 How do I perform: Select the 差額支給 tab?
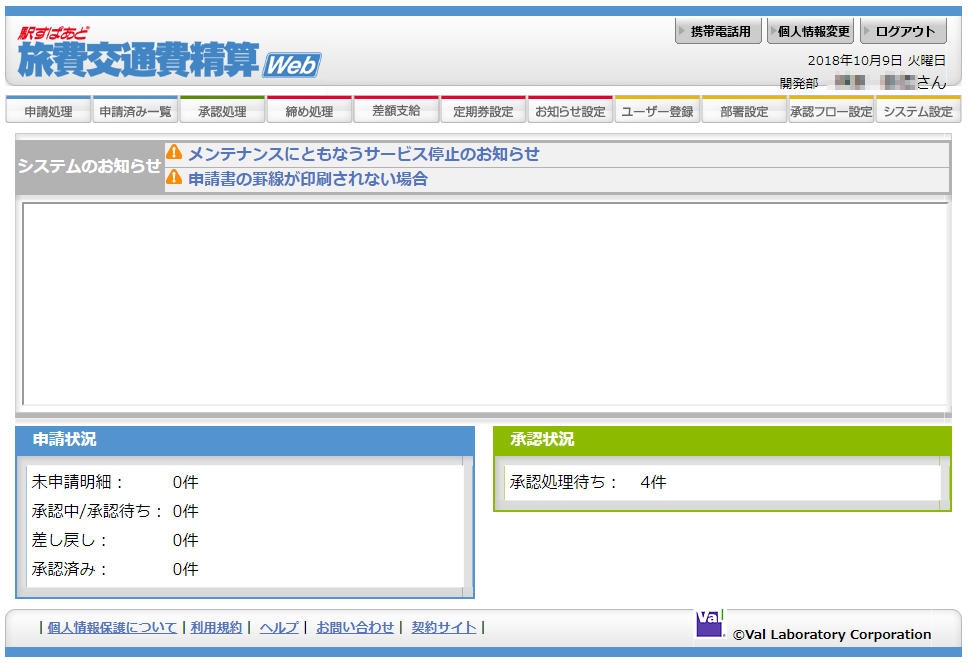pos(396,111)
